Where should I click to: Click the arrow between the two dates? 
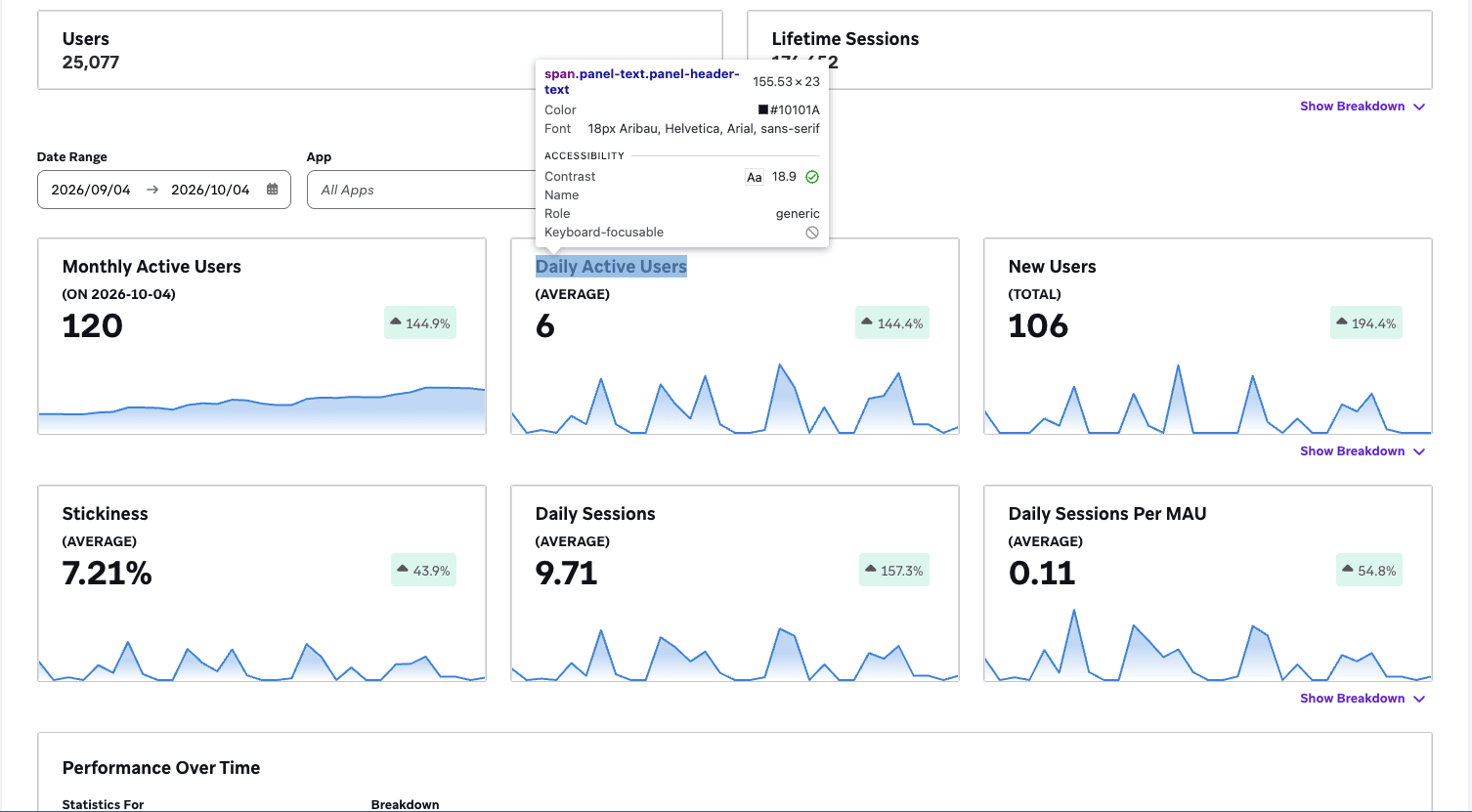click(152, 190)
